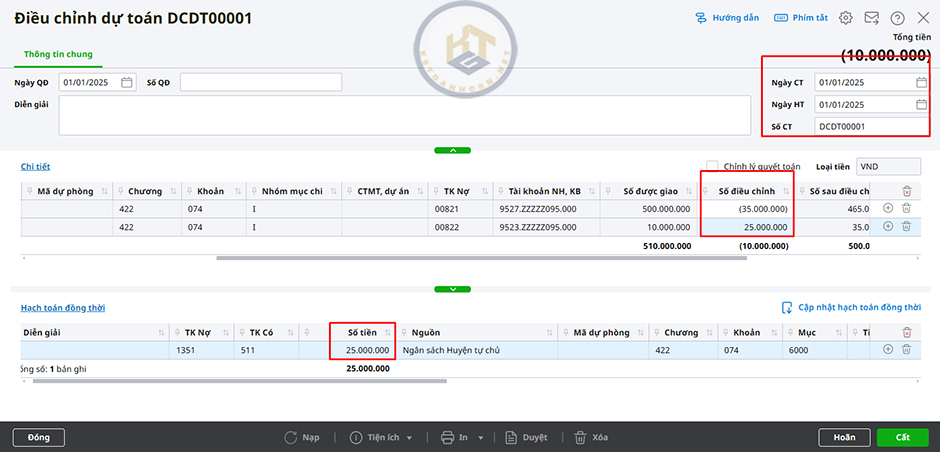Switch to Thông tin chung tab
This screenshot has height=452, width=940.
click(58, 53)
